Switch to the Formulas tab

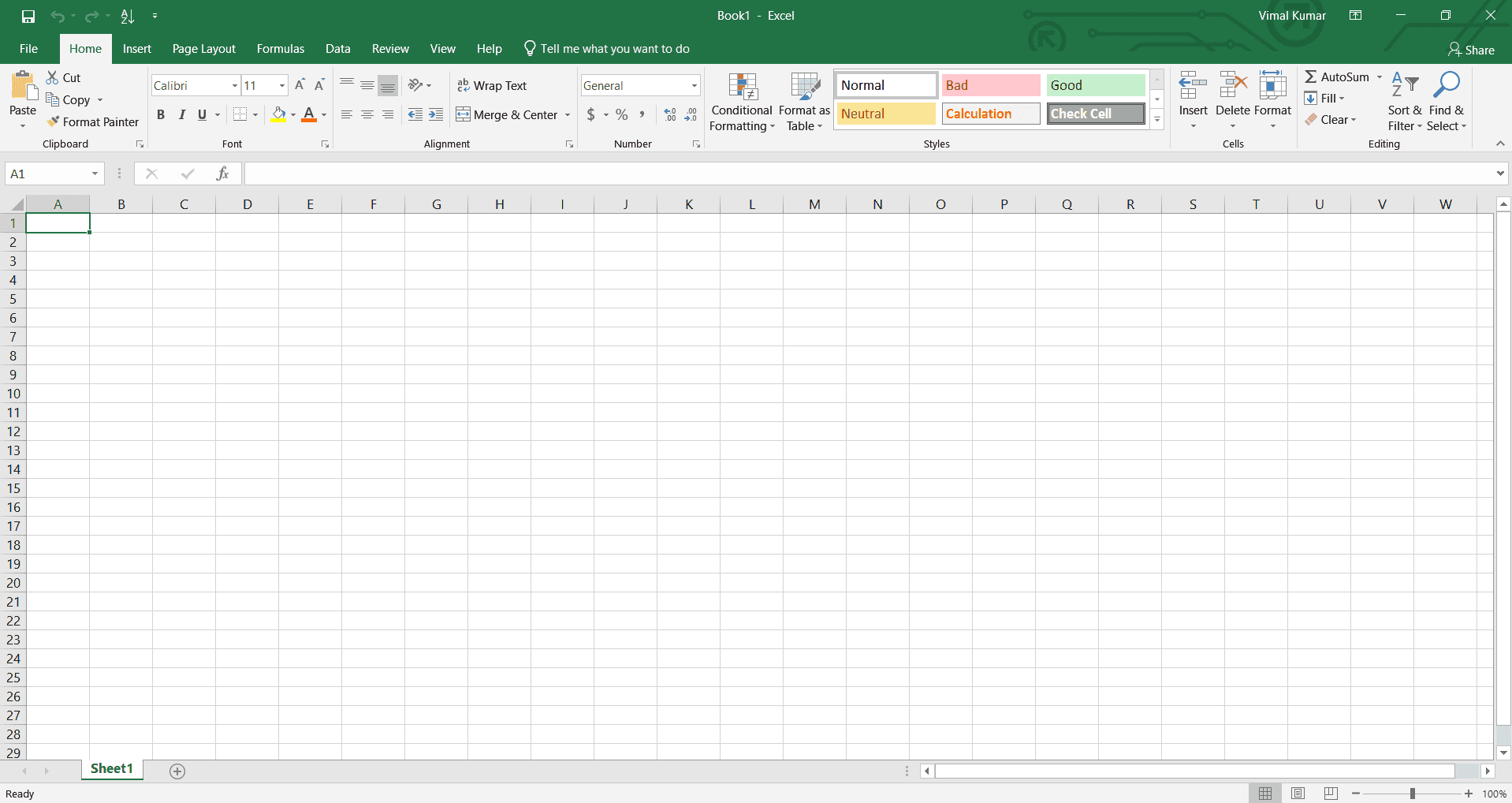[x=280, y=48]
